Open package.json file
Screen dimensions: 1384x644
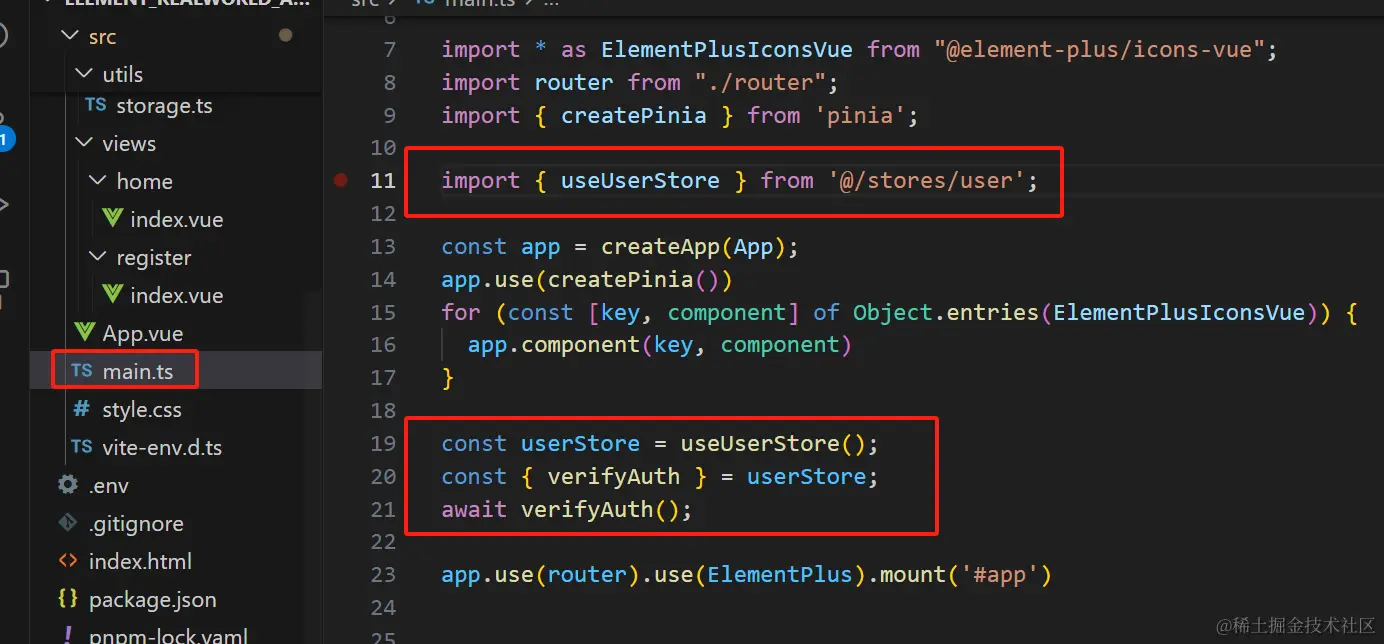click(x=153, y=599)
